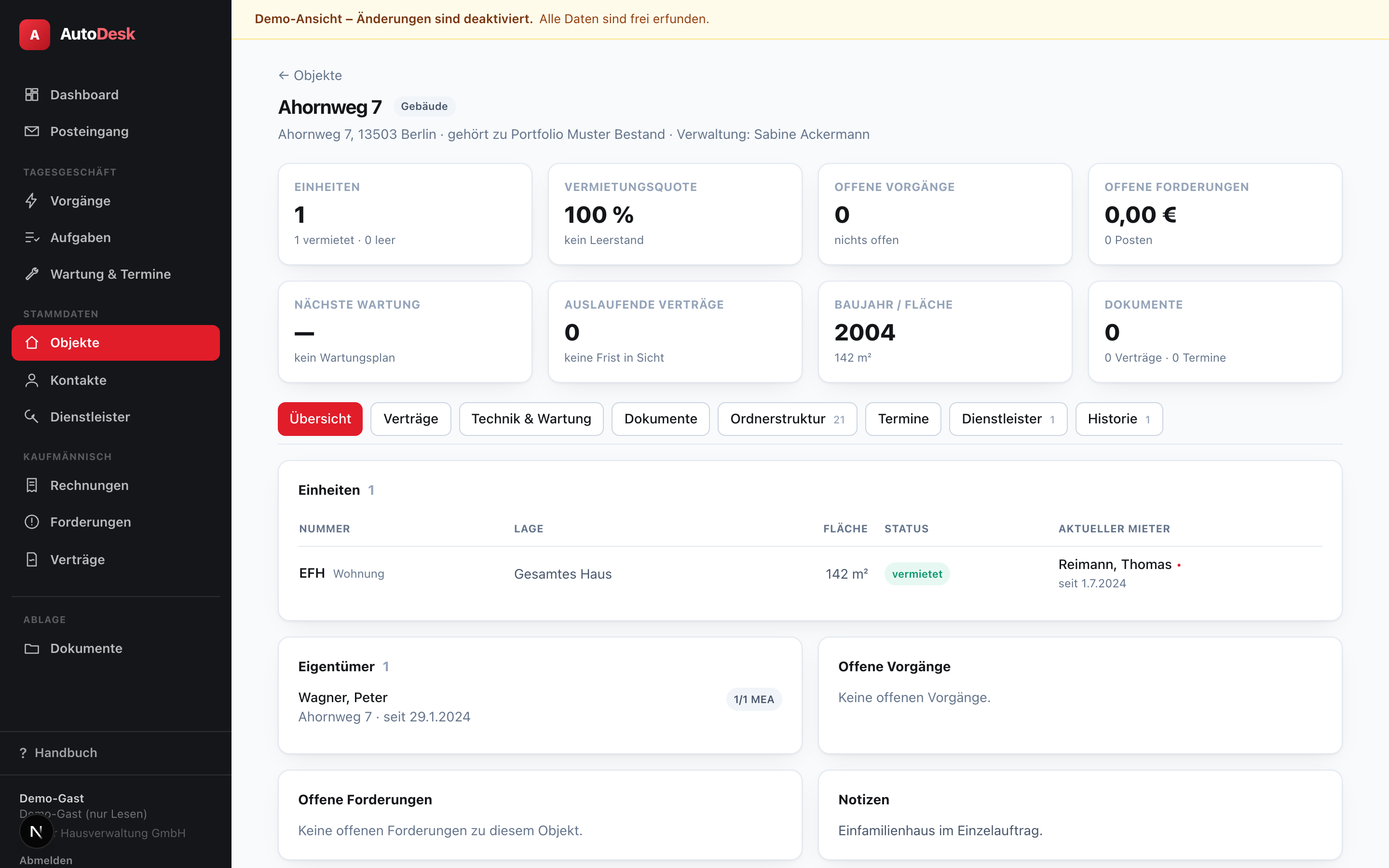
Task: Click the Posteingang envelope icon
Action: [31, 132]
